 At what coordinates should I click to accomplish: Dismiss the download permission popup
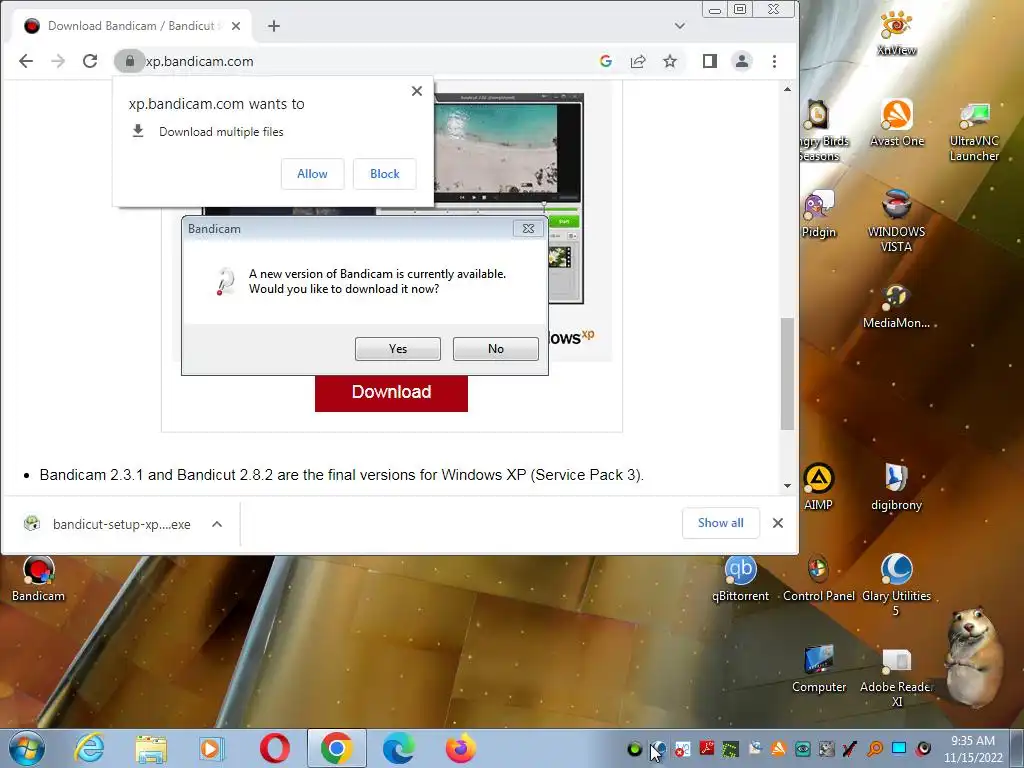tap(417, 91)
